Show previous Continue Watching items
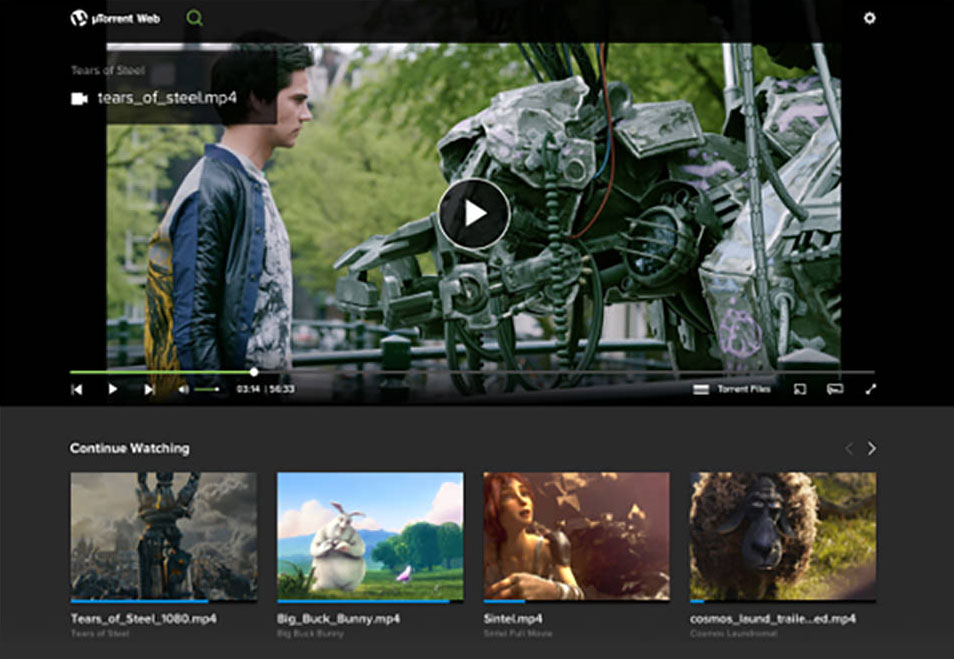 point(849,448)
